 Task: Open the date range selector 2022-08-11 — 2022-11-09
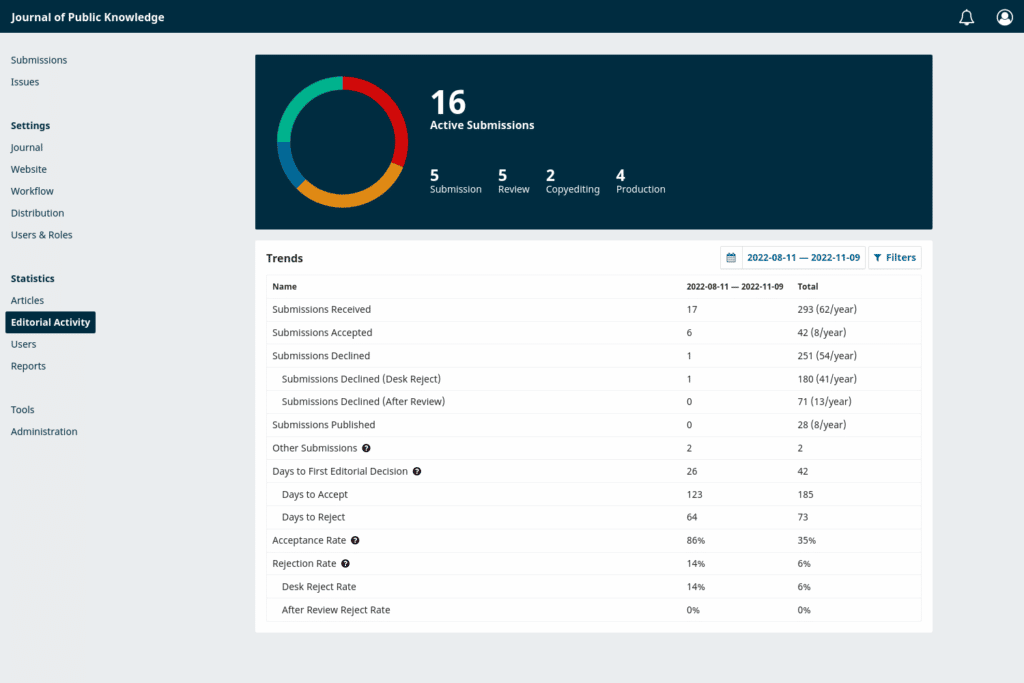click(802, 257)
